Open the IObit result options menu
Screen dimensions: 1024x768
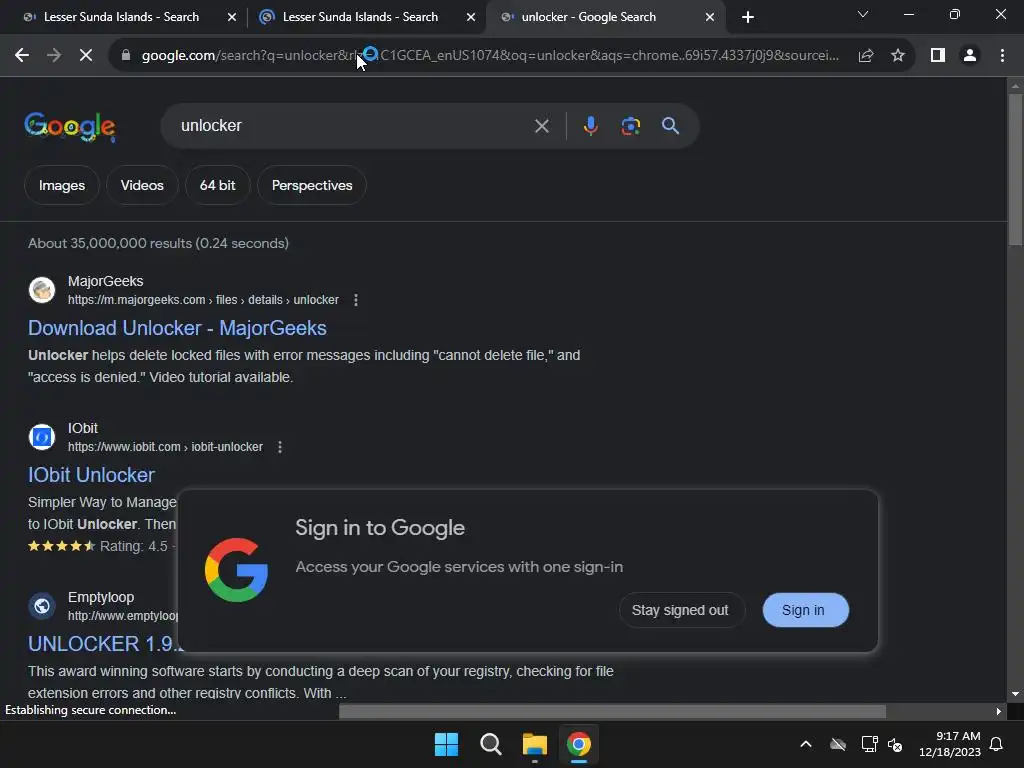click(280, 447)
